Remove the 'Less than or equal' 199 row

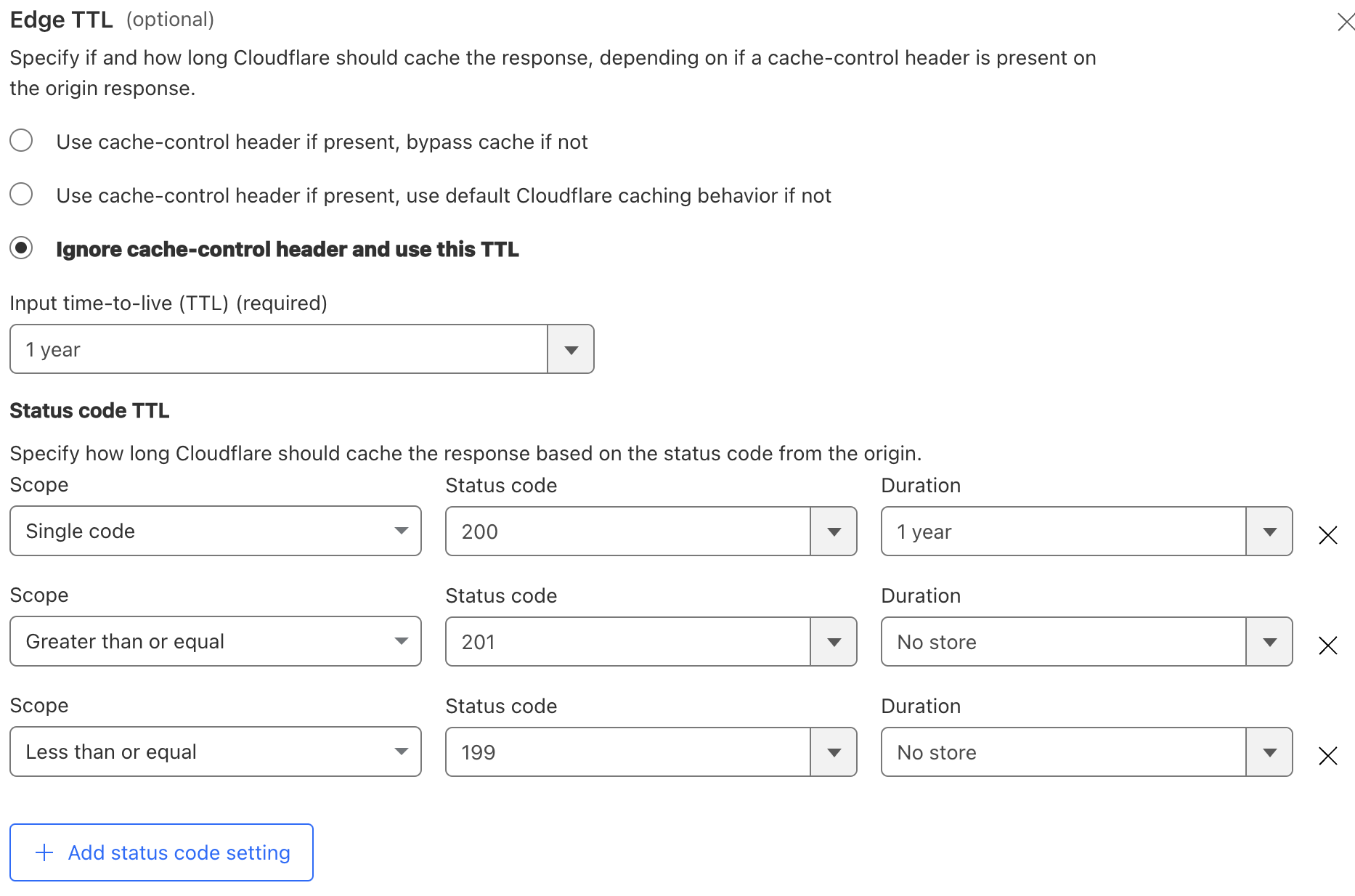[1327, 756]
